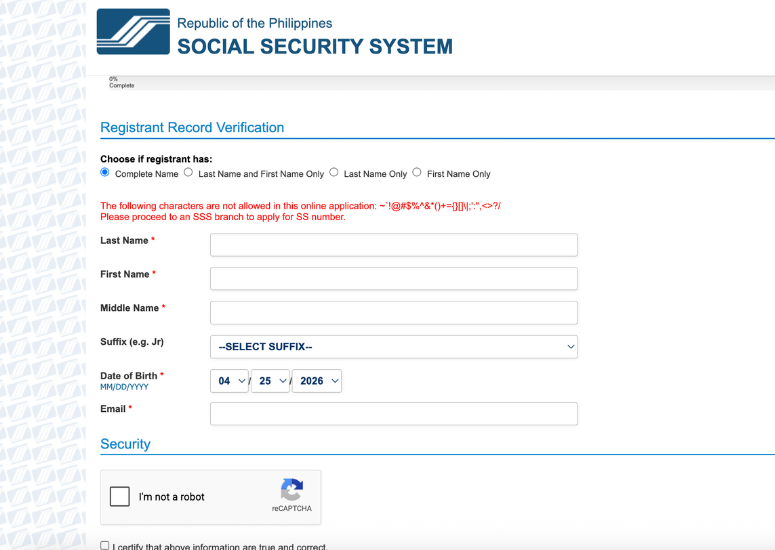Select the Last Name Only option

click(x=334, y=172)
